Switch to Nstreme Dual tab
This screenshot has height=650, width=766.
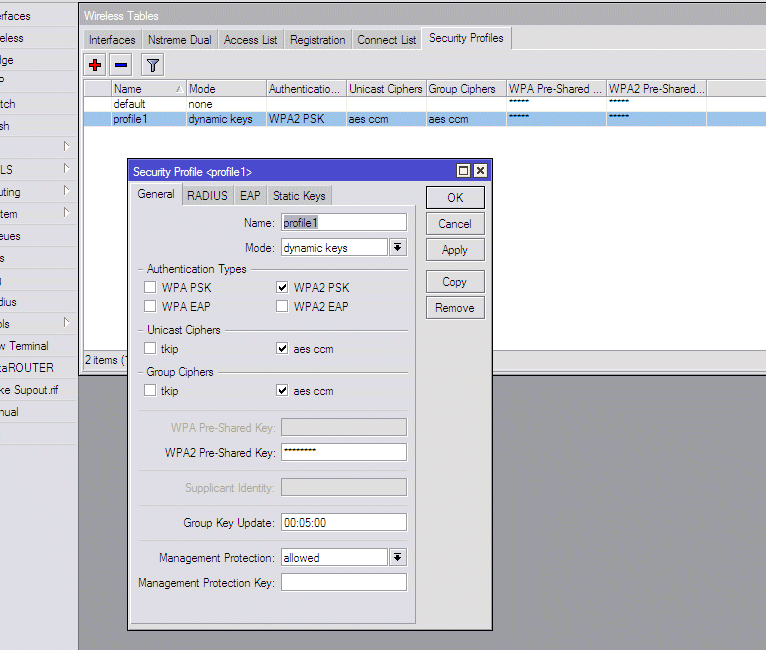pyautogui.click(x=180, y=40)
